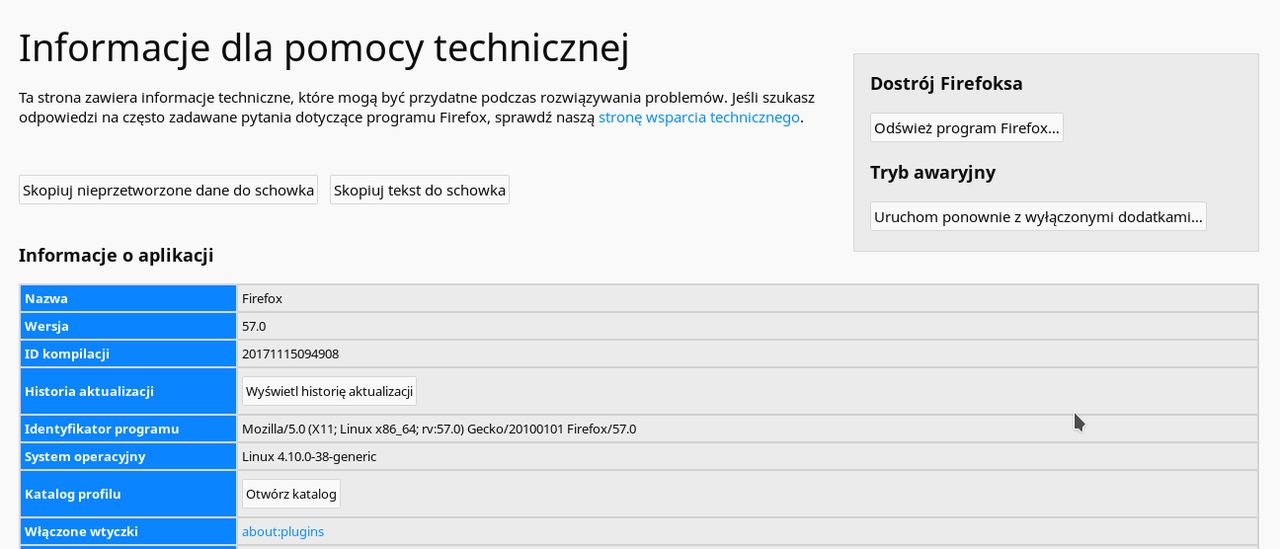The height and width of the screenshot is (549, 1280).
Task: Click 'Skopiuj nieprzetworzone dane do schowka' button
Action: pyautogui.click(x=168, y=190)
